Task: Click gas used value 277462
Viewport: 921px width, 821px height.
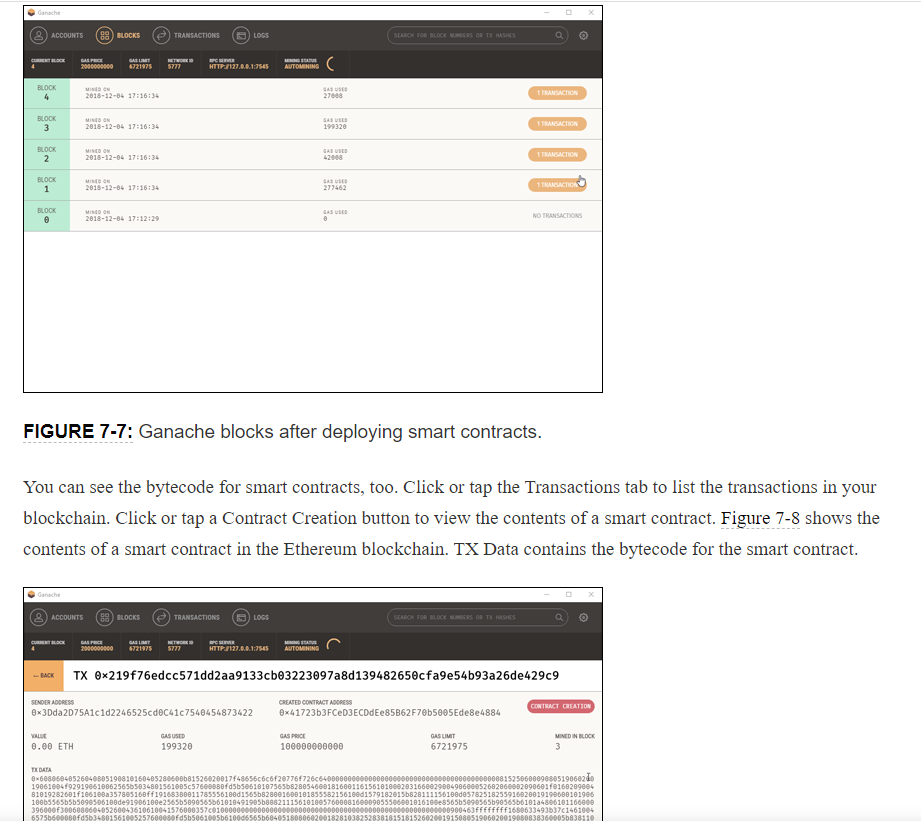Action: (335, 188)
